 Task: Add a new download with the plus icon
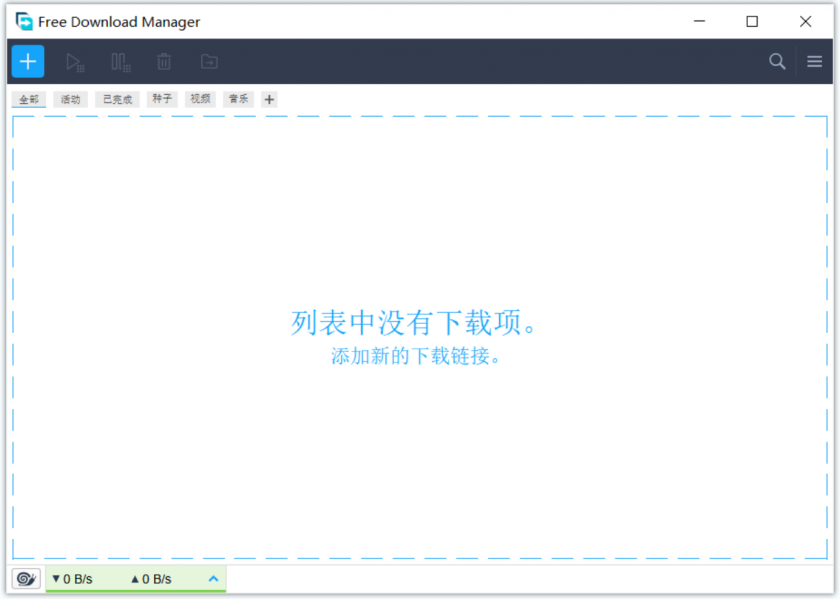pos(27,61)
